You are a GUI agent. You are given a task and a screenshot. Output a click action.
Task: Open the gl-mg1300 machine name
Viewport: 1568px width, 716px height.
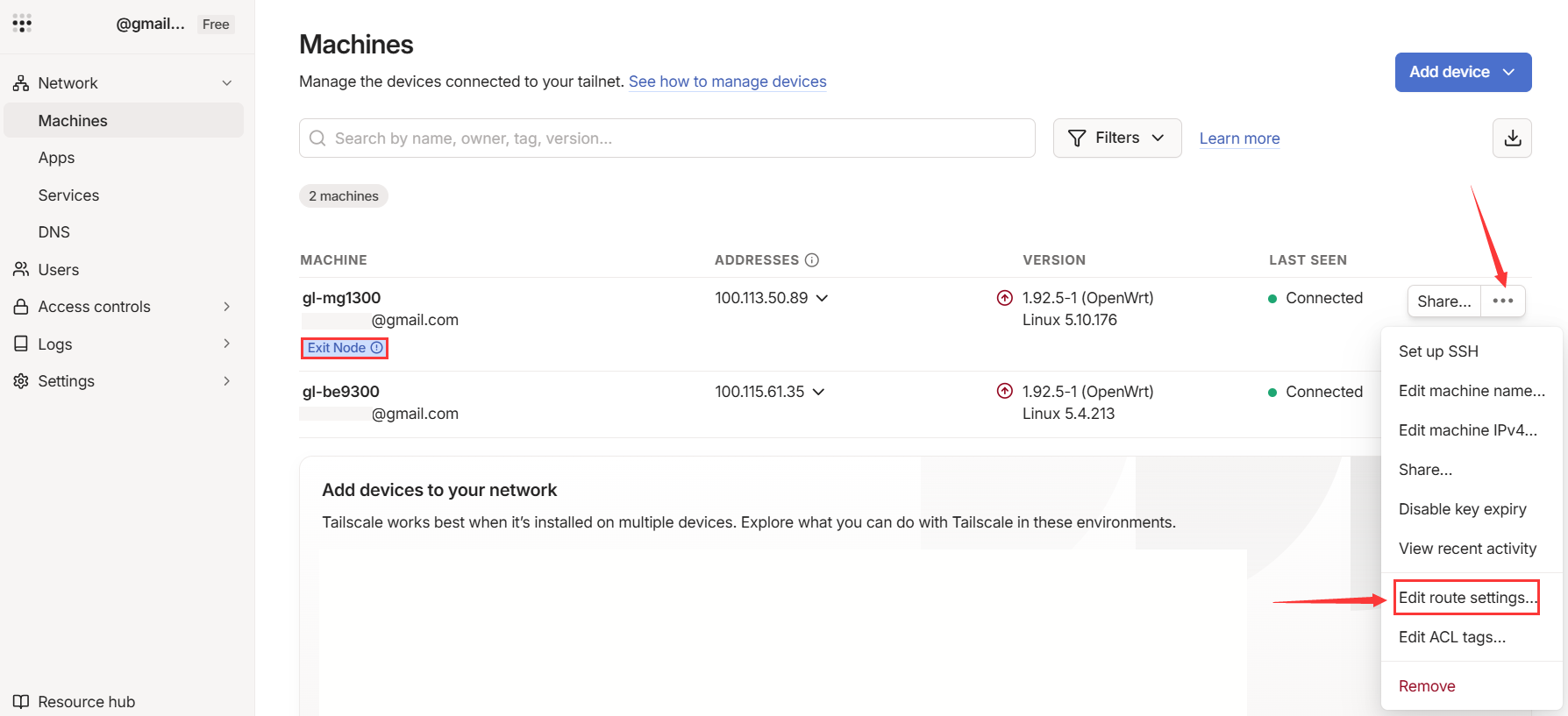pos(342,298)
